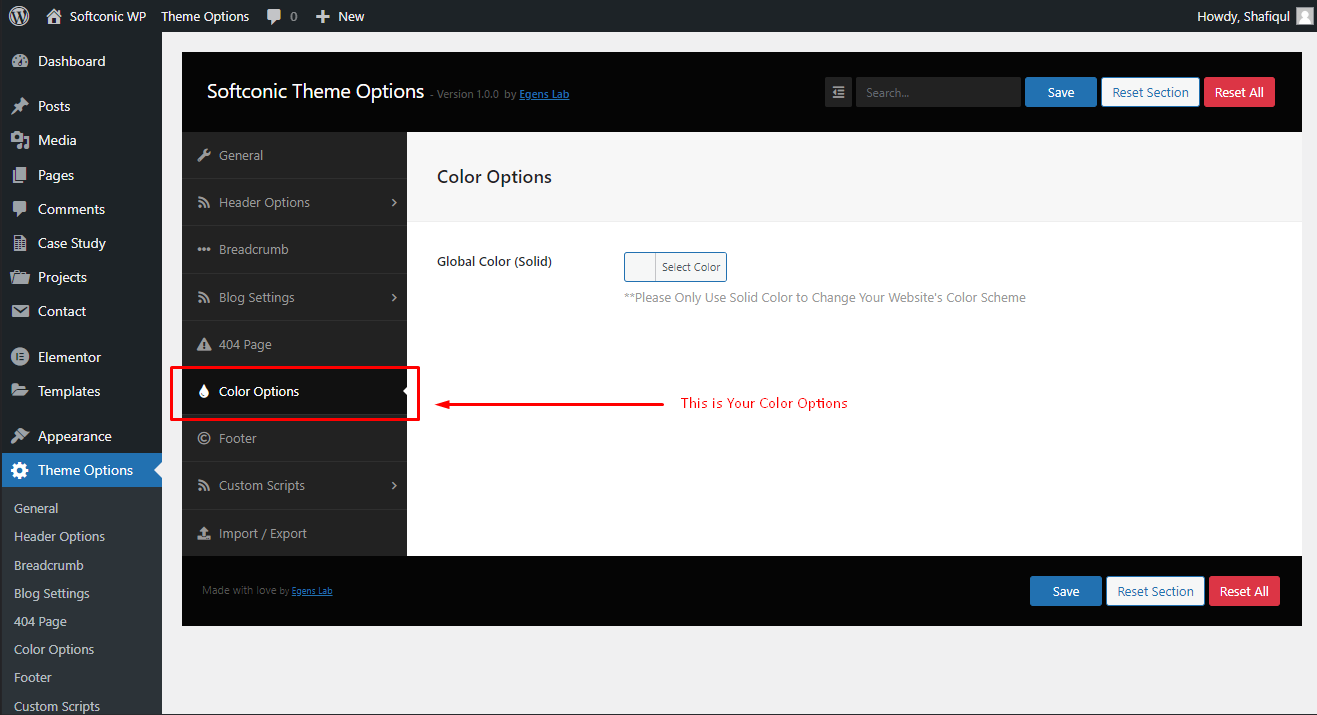Expand the Header Options section arrow
Image resolution: width=1317 pixels, height=715 pixels.
[394, 202]
